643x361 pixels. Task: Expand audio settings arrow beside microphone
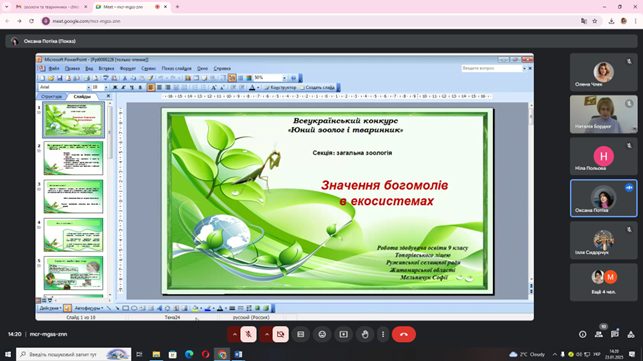235,334
